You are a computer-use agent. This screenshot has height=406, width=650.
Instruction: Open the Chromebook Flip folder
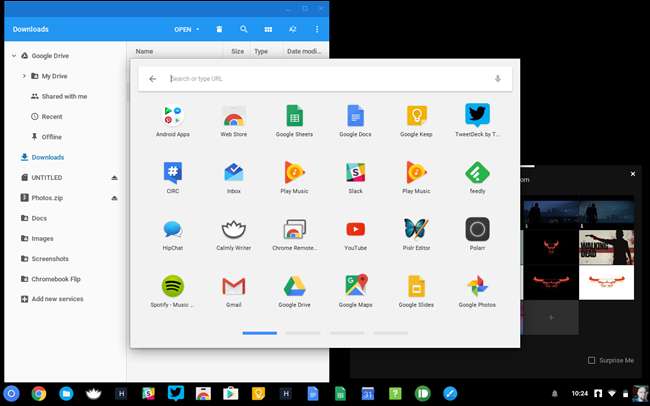pyautogui.click(x=56, y=279)
